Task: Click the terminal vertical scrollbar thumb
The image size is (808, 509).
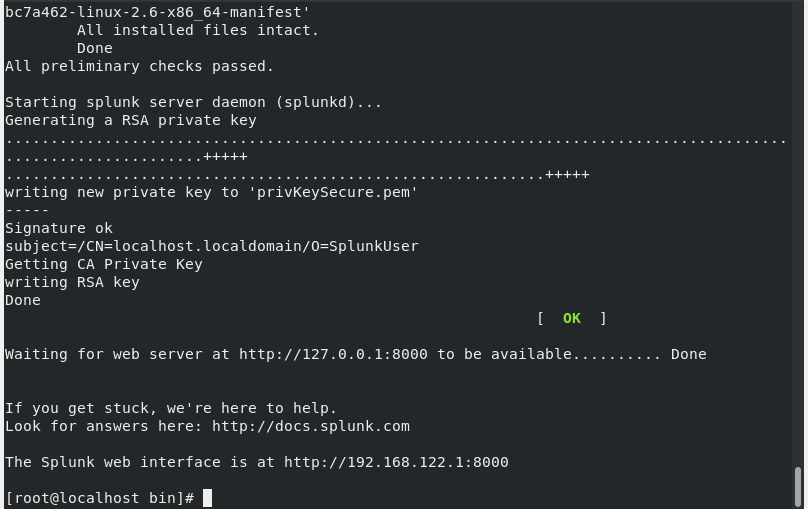Action: pyautogui.click(x=798, y=487)
